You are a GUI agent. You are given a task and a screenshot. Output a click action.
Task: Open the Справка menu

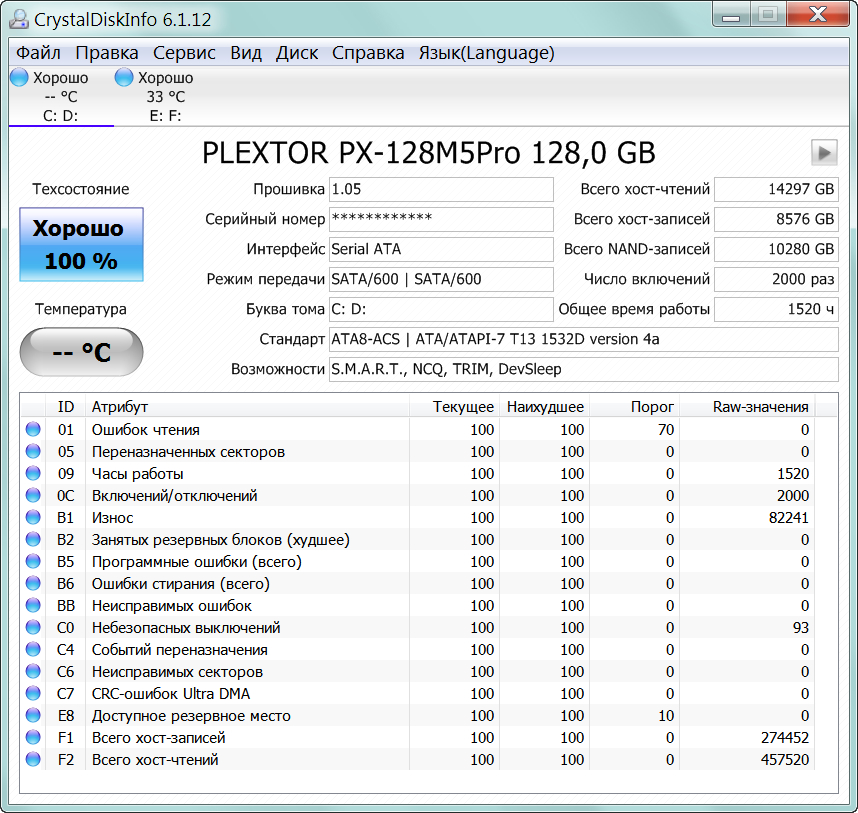pyautogui.click(x=368, y=53)
